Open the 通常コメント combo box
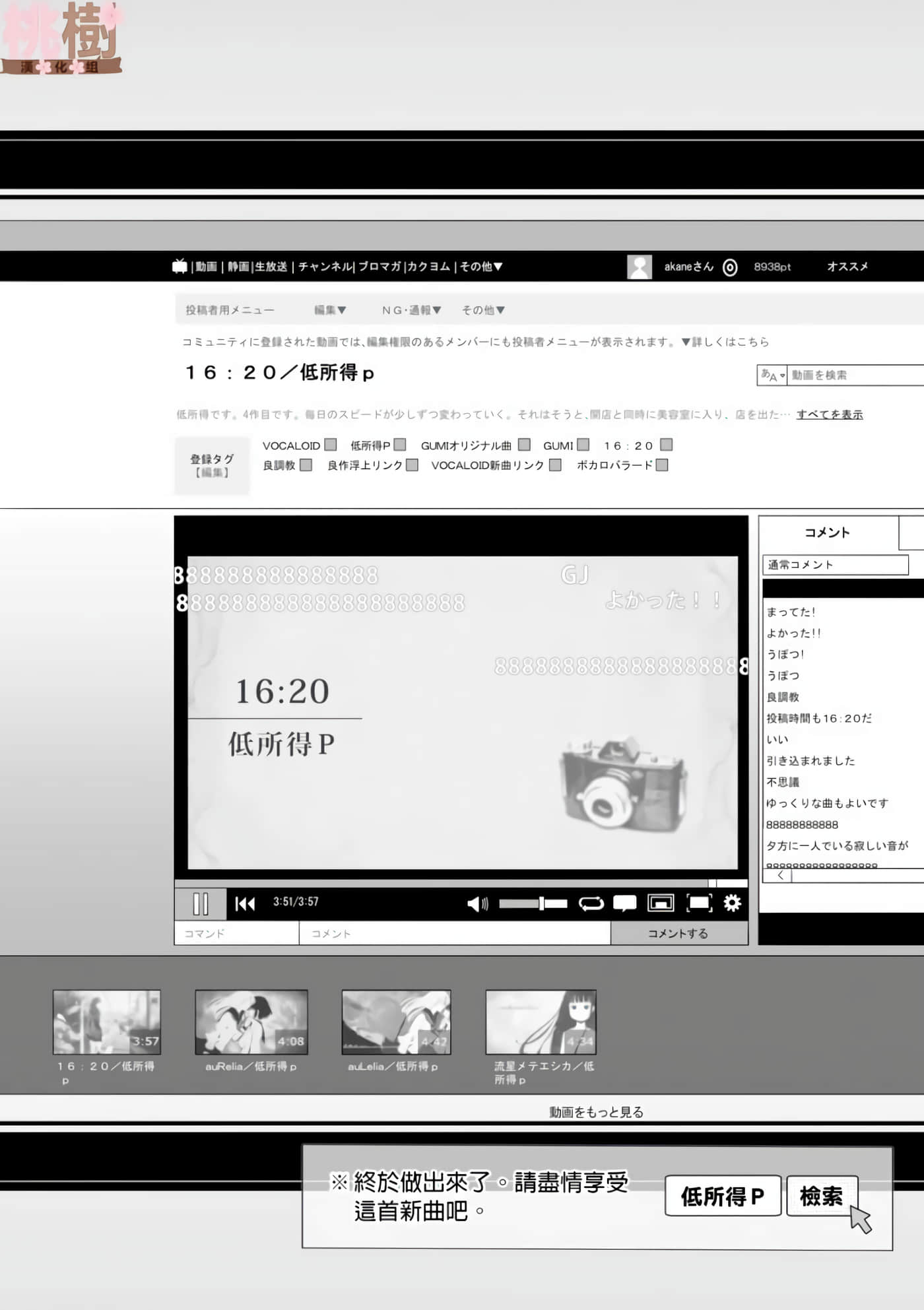The height and width of the screenshot is (1310, 924). (x=835, y=565)
